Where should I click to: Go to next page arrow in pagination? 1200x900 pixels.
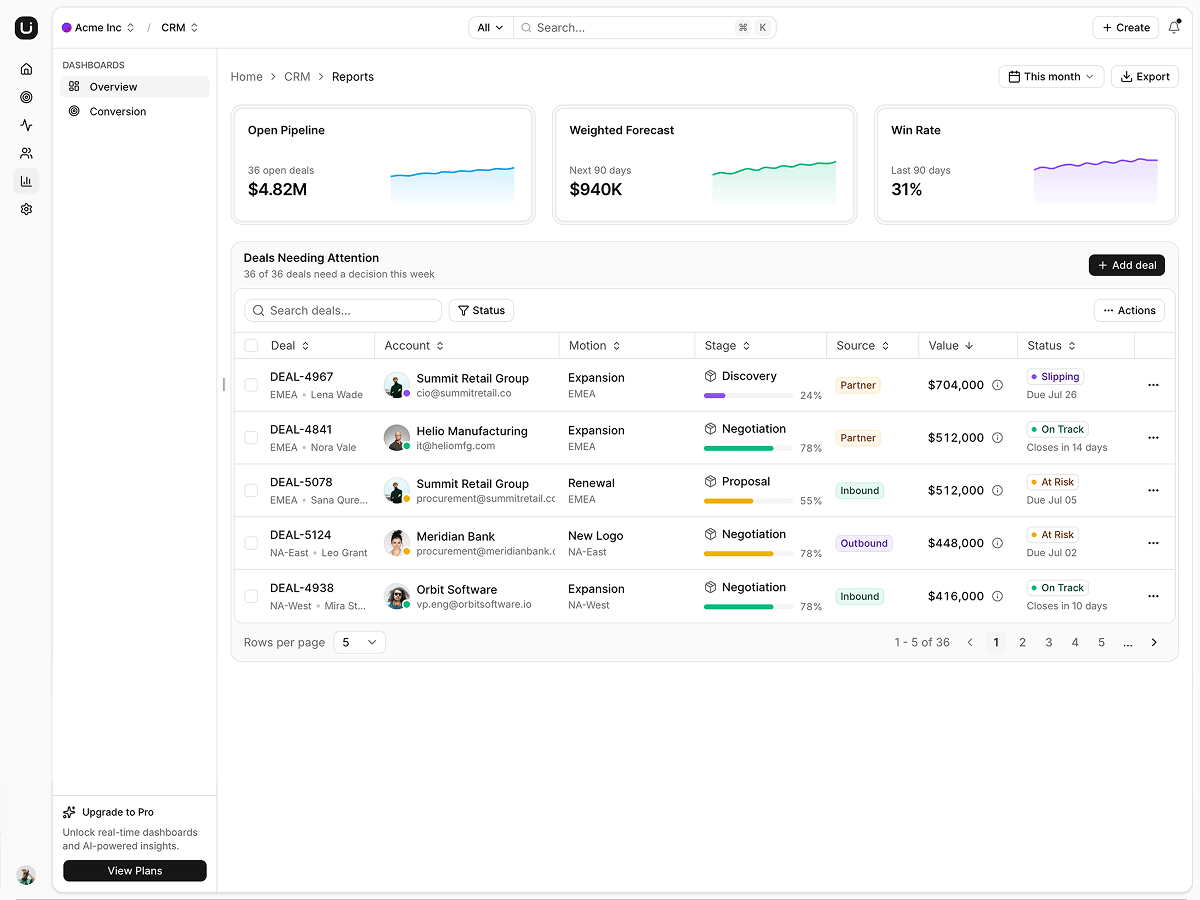(1154, 642)
